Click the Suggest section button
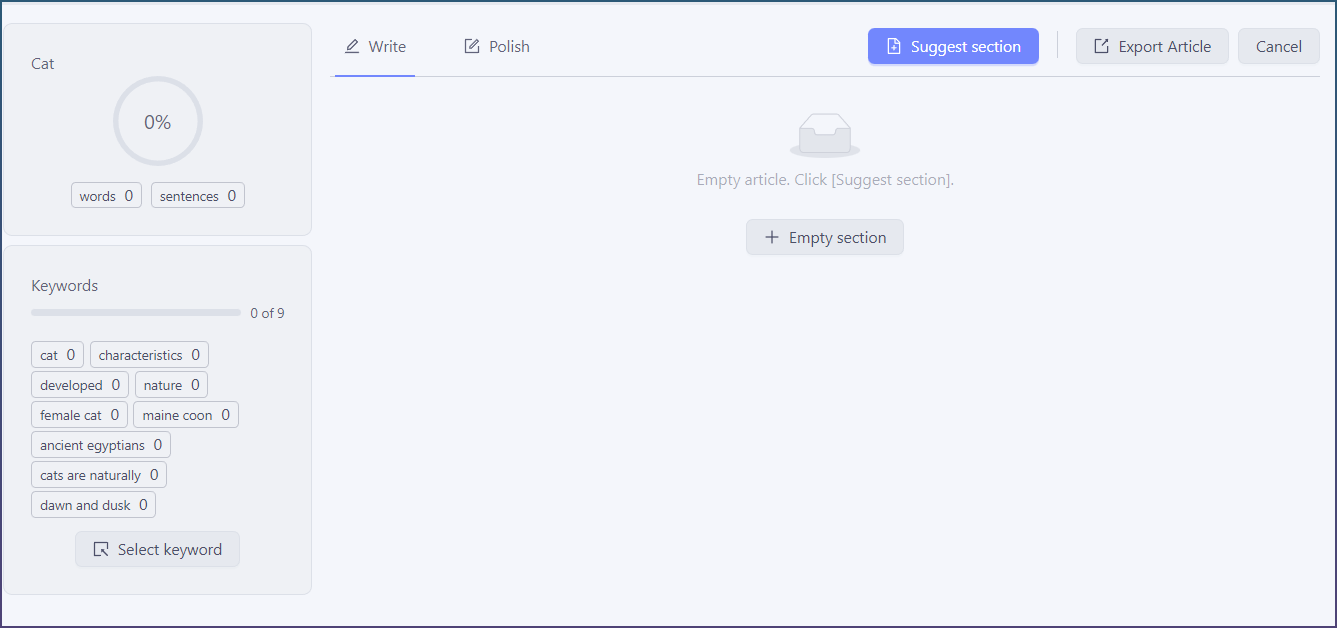The image size is (1337, 628). (953, 47)
